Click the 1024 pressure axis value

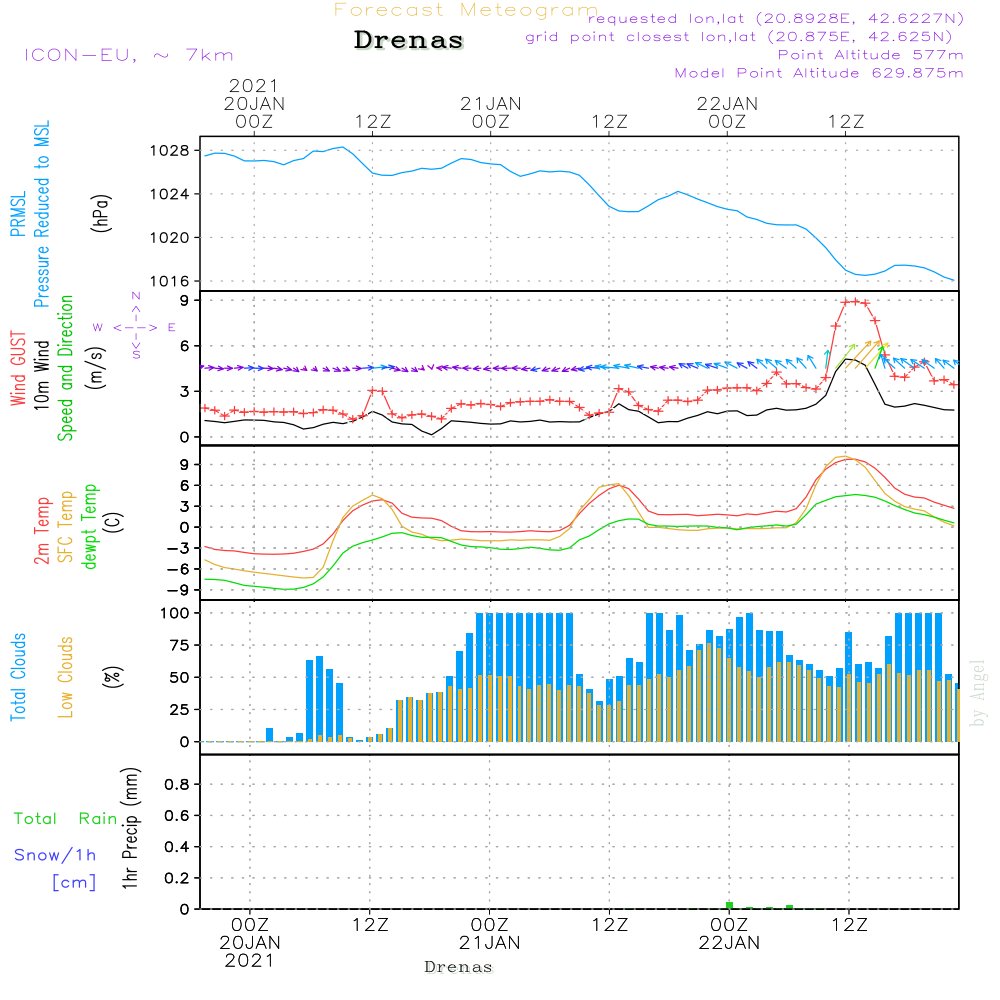point(170,195)
